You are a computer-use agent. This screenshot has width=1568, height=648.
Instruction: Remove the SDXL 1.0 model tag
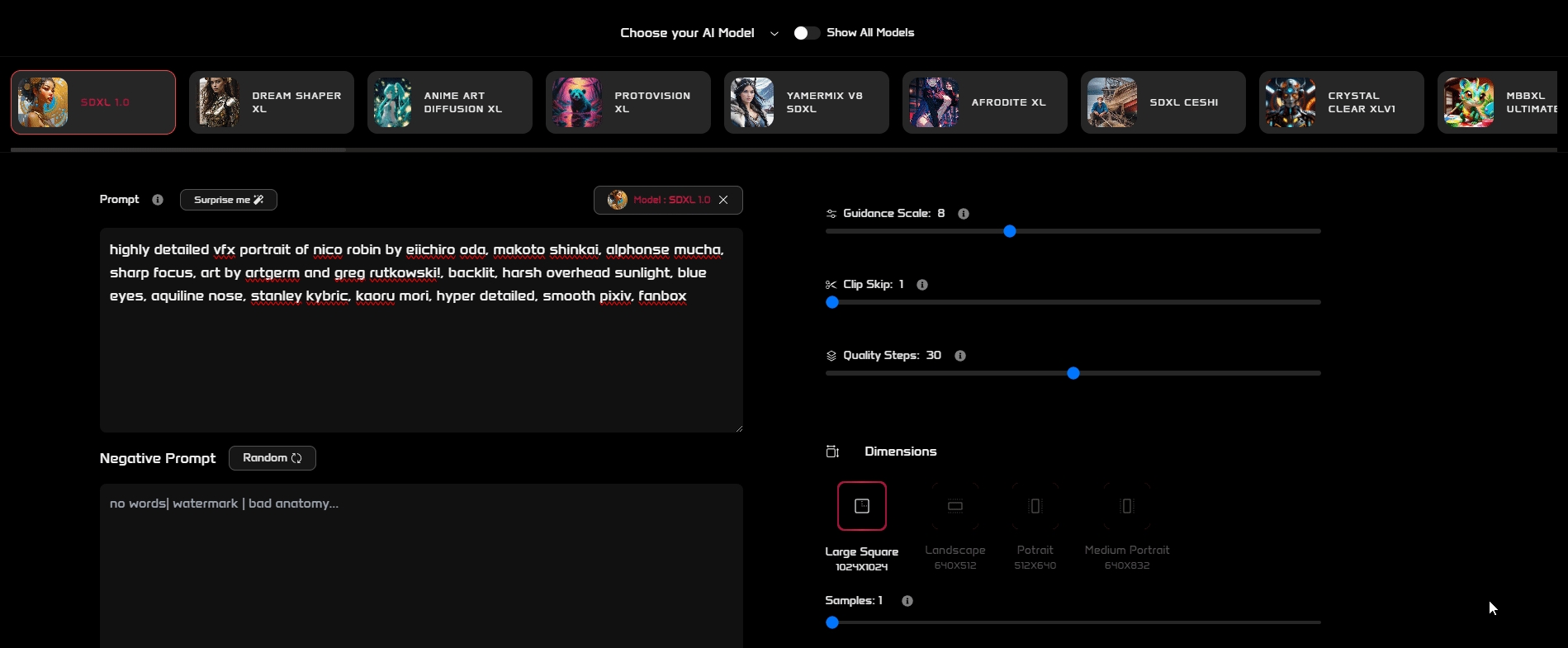723,200
